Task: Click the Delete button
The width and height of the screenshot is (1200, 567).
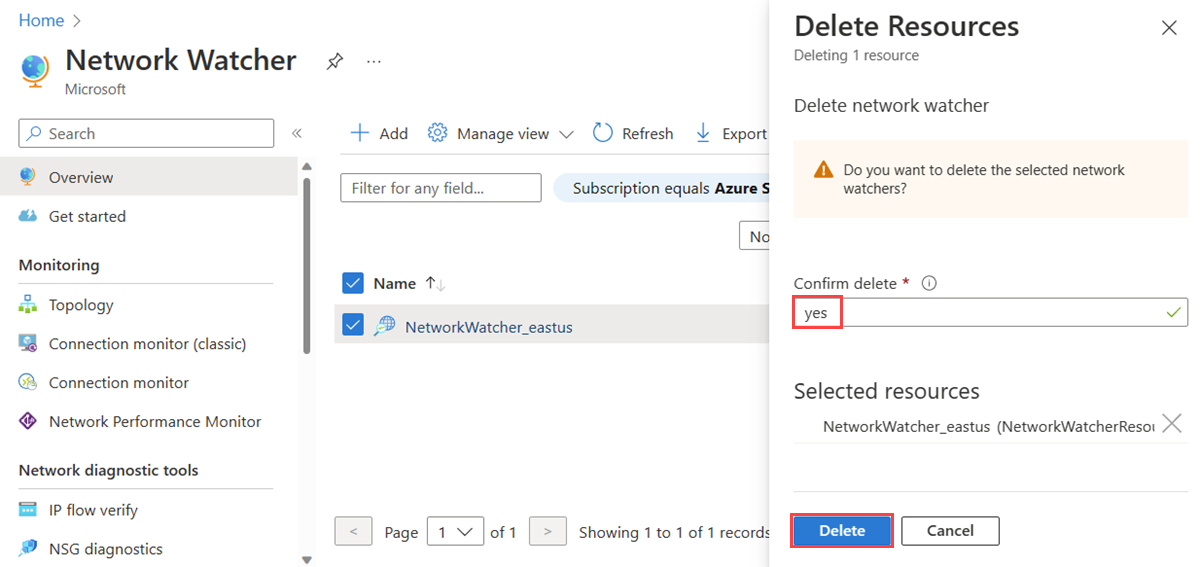Action: pos(842,531)
